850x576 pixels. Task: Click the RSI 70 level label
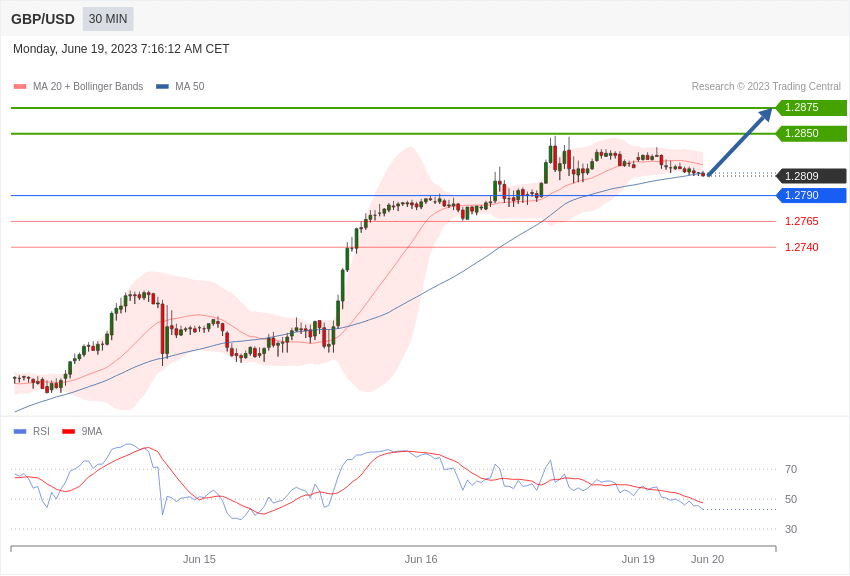[x=791, y=469]
